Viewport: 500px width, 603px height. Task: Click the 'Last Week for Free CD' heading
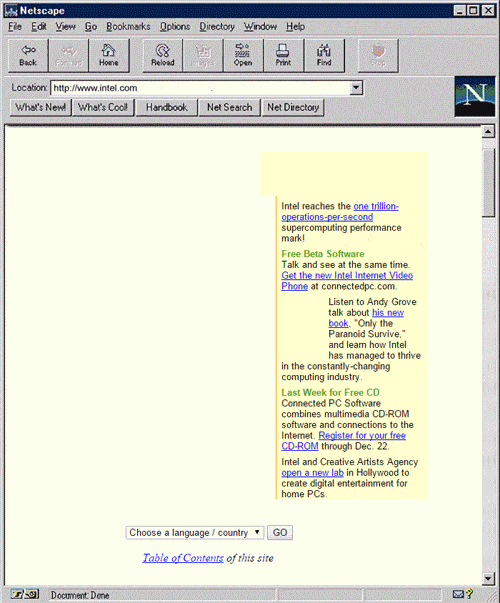tap(330, 393)
